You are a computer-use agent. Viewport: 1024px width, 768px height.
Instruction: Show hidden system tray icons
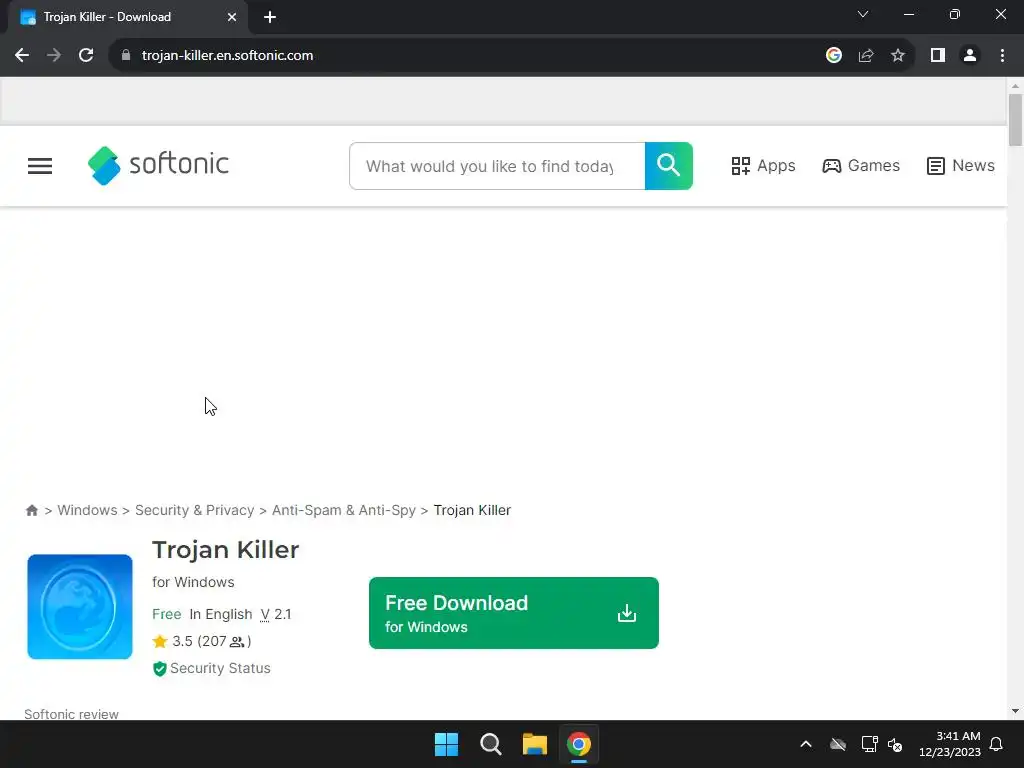tap(806, 744)
